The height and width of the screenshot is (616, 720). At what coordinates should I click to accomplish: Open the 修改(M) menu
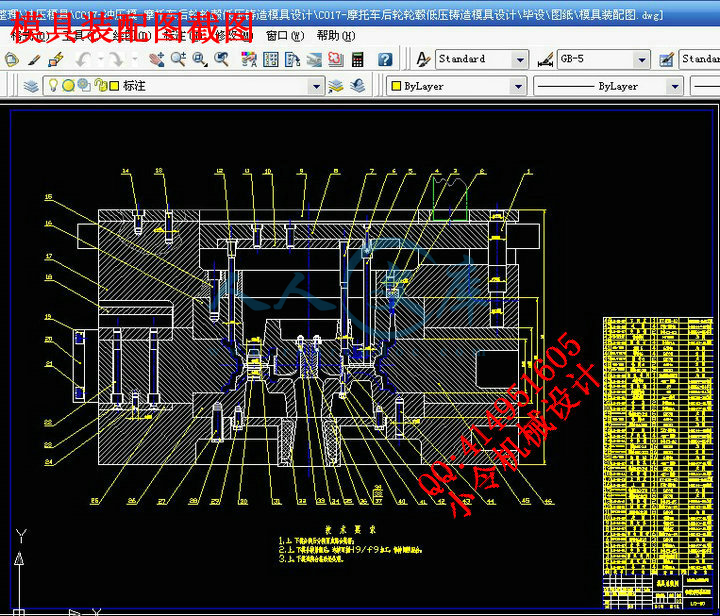point(234,36)
